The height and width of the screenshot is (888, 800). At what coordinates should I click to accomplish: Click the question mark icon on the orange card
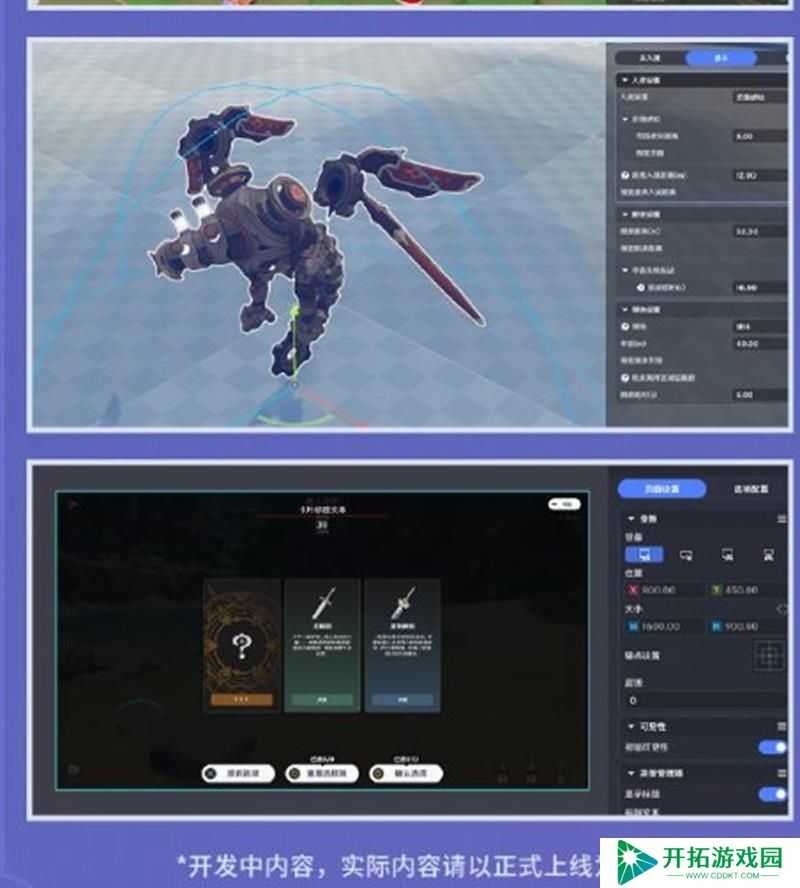pos(242,646)
